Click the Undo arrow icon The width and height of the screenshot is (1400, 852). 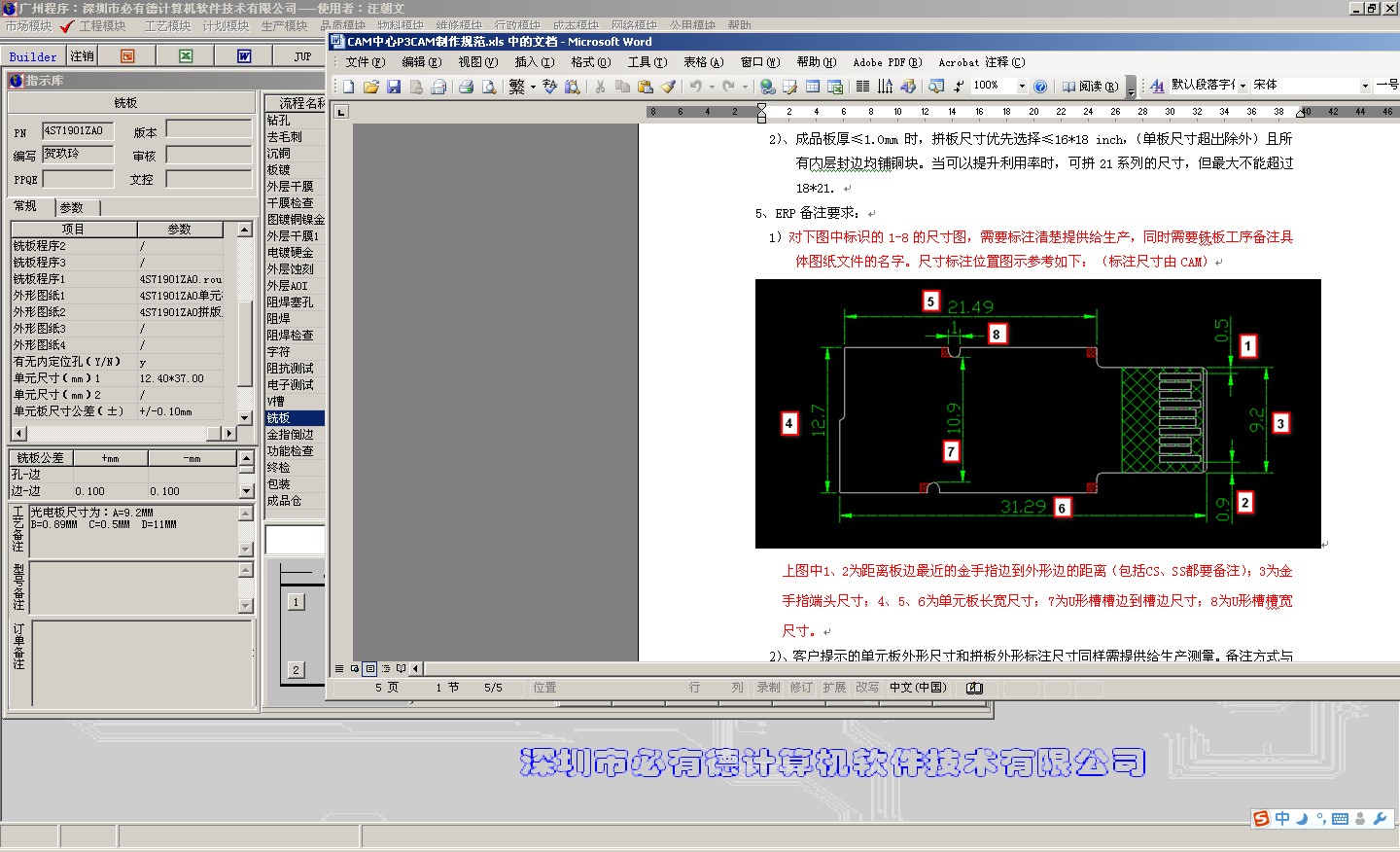point(696,87)
